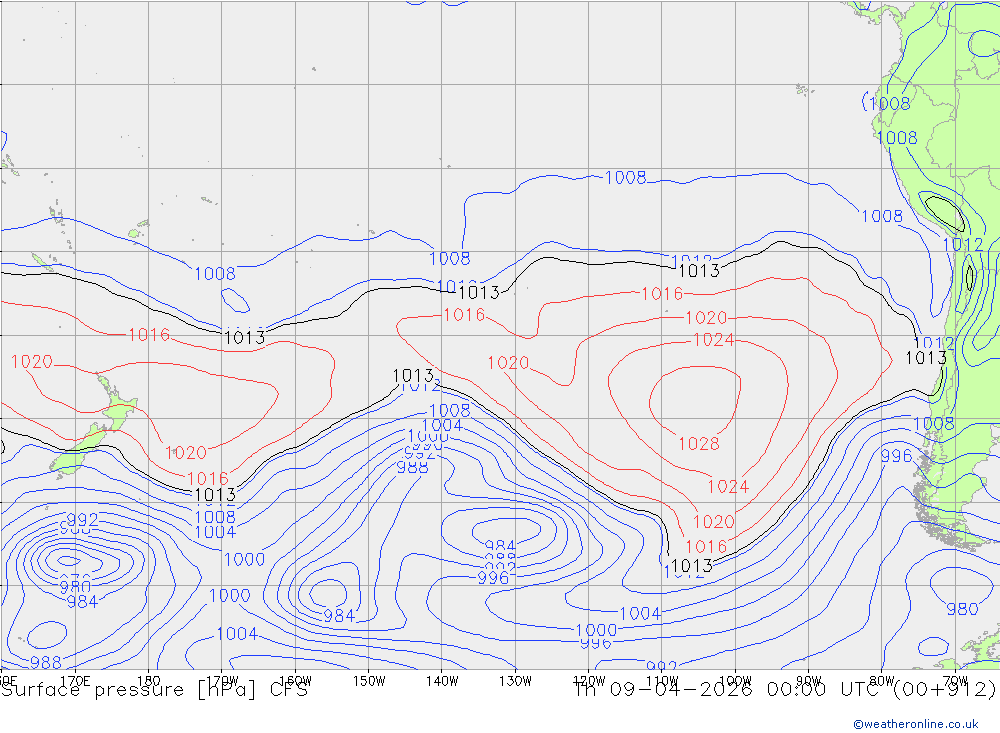Click the 980 label south of South America
Screen dimensions: 1000x733
coord(962,609)
